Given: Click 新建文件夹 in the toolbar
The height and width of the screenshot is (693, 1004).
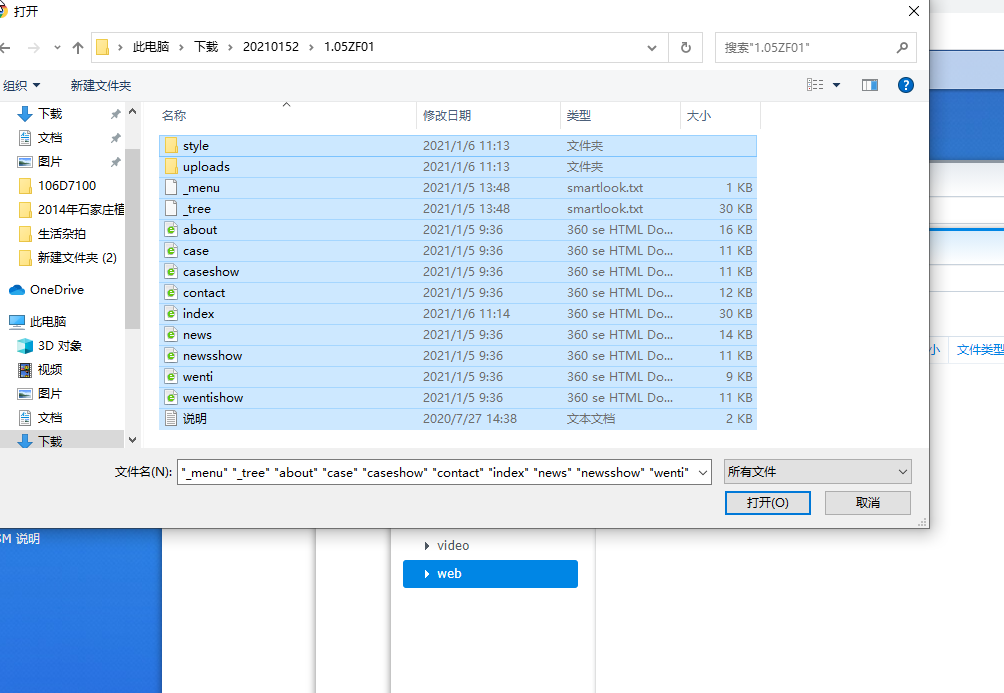Looking at the screenshot, I should pos(100,86).
